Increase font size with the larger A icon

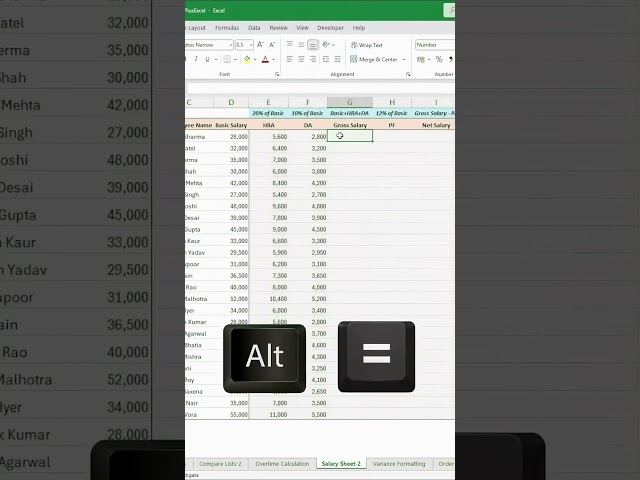pyautogui.click(x=260, y=44)
